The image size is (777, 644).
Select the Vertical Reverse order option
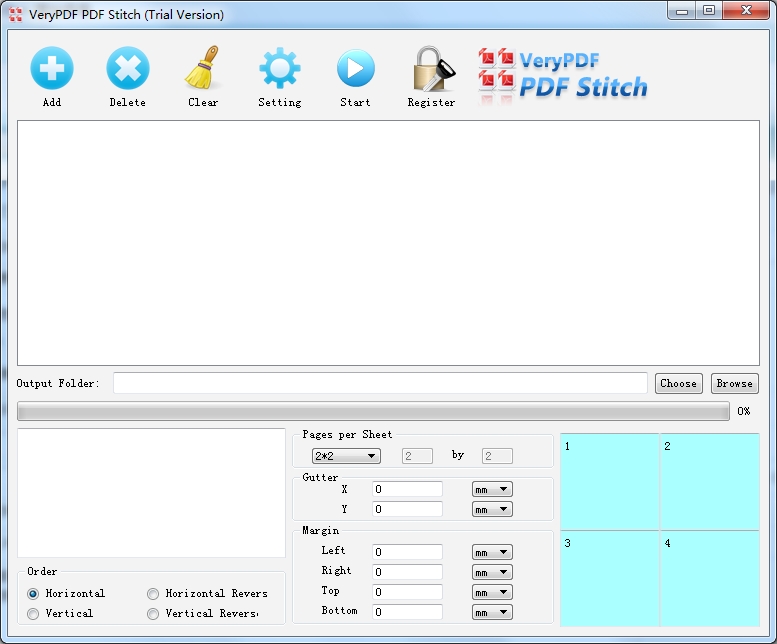click(153, 614)
